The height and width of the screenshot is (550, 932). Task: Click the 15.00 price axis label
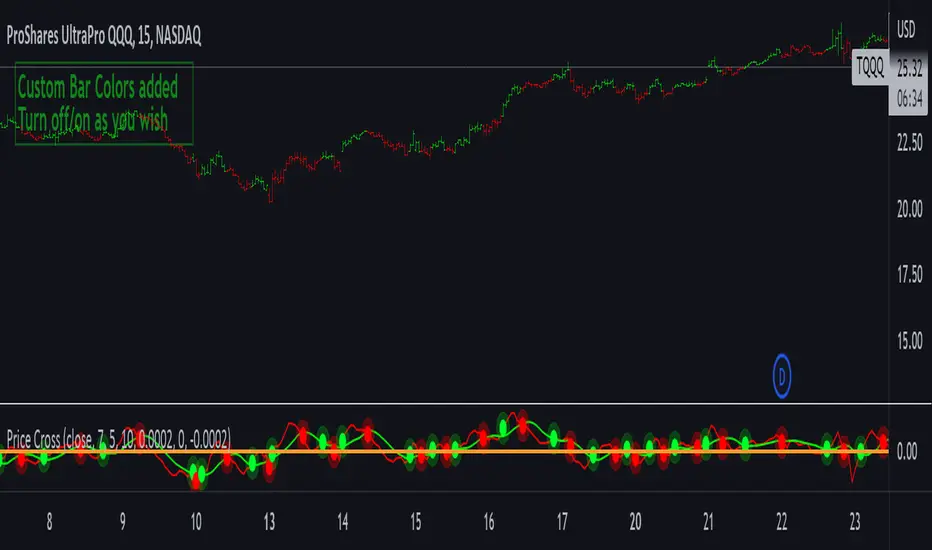909,341
